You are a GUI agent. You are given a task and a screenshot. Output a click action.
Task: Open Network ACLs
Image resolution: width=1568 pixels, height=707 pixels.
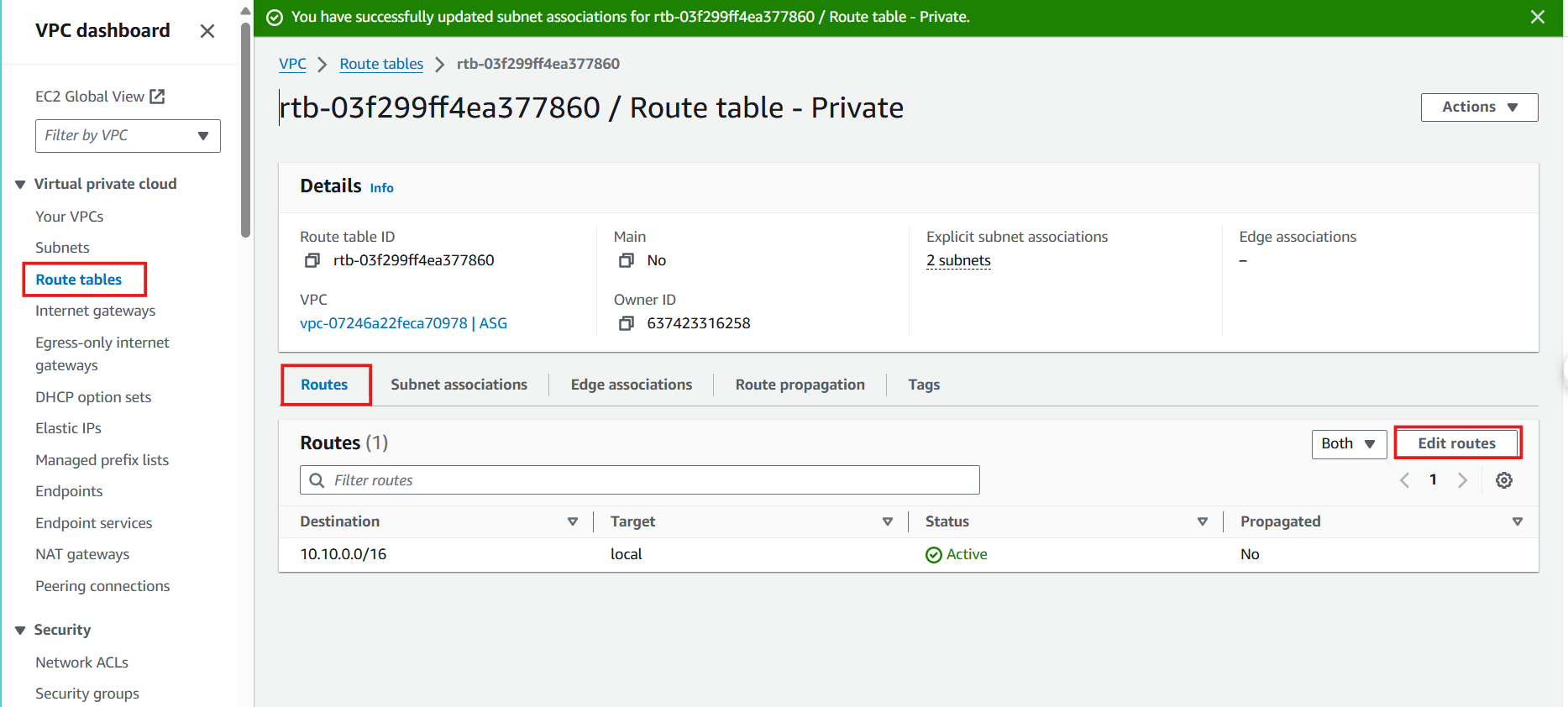82,662
